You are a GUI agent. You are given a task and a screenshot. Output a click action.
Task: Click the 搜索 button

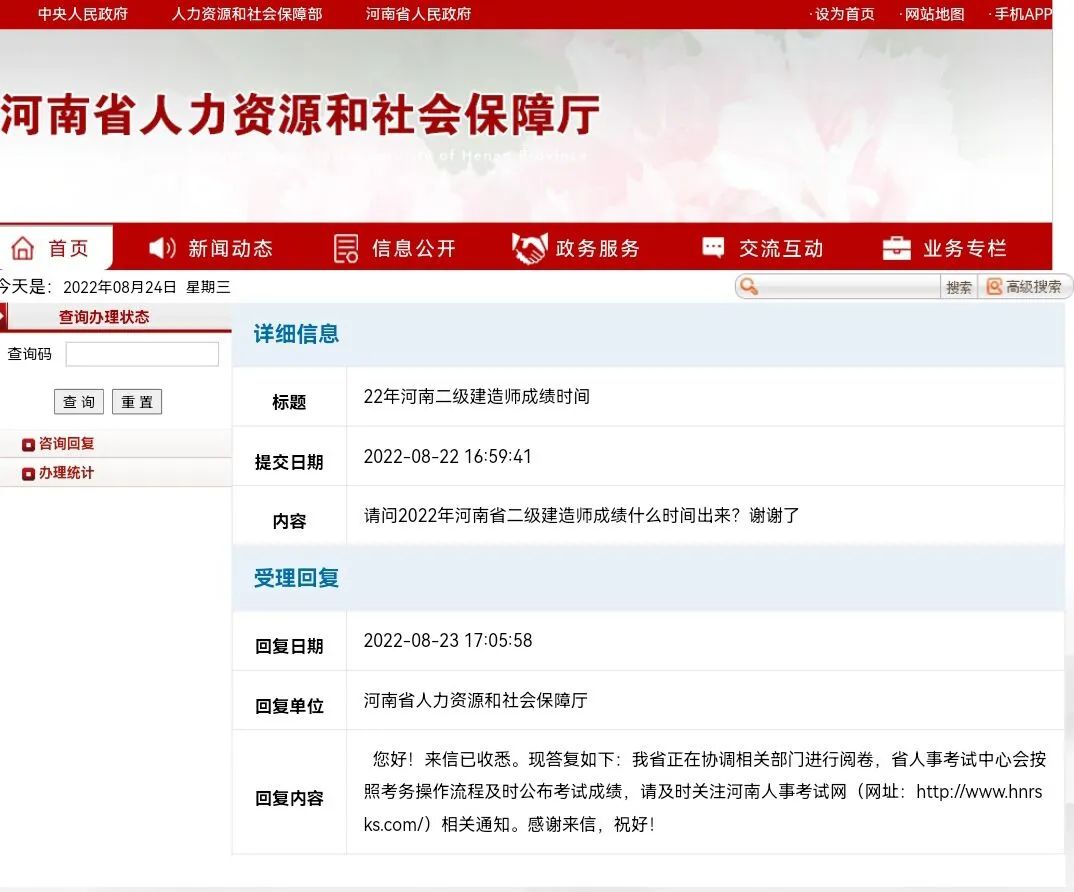point(958,287)
